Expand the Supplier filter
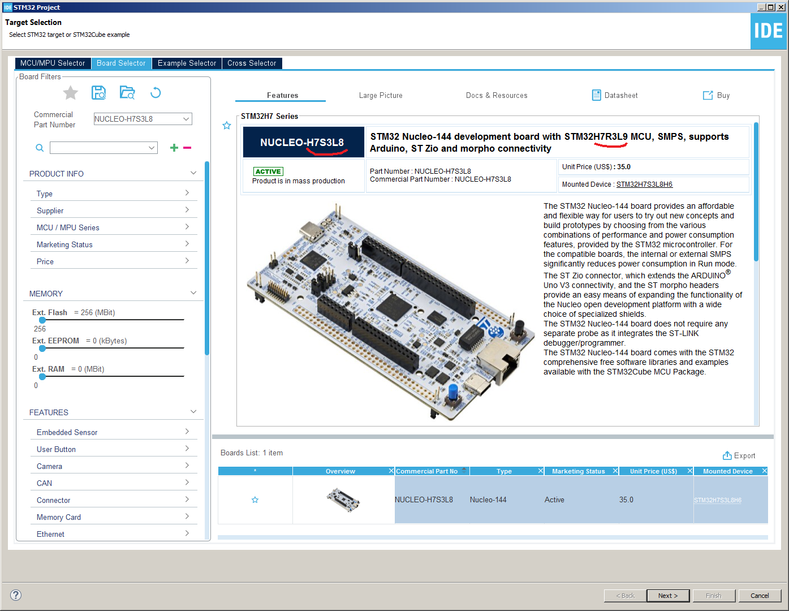The width and height of the screenshot is (789, 611). point(187,210)
